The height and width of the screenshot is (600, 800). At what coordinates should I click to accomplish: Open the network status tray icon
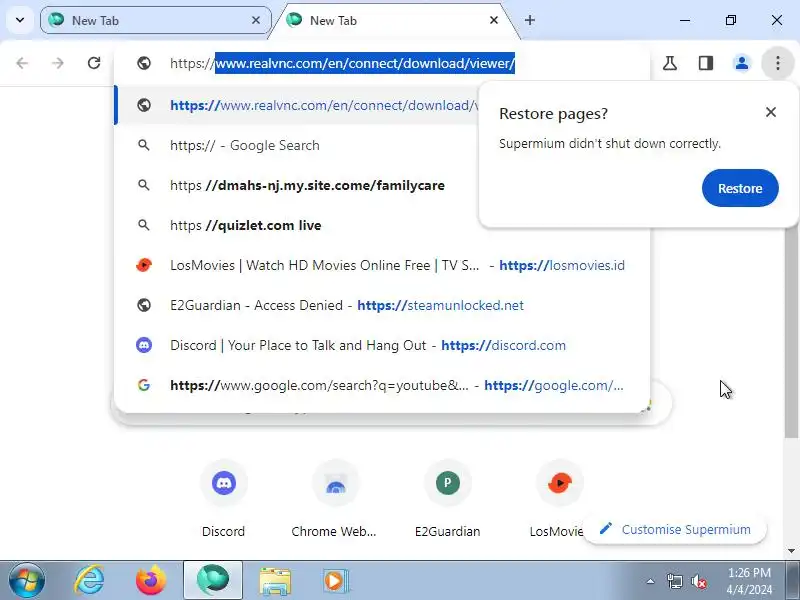(x=674, y=581)
